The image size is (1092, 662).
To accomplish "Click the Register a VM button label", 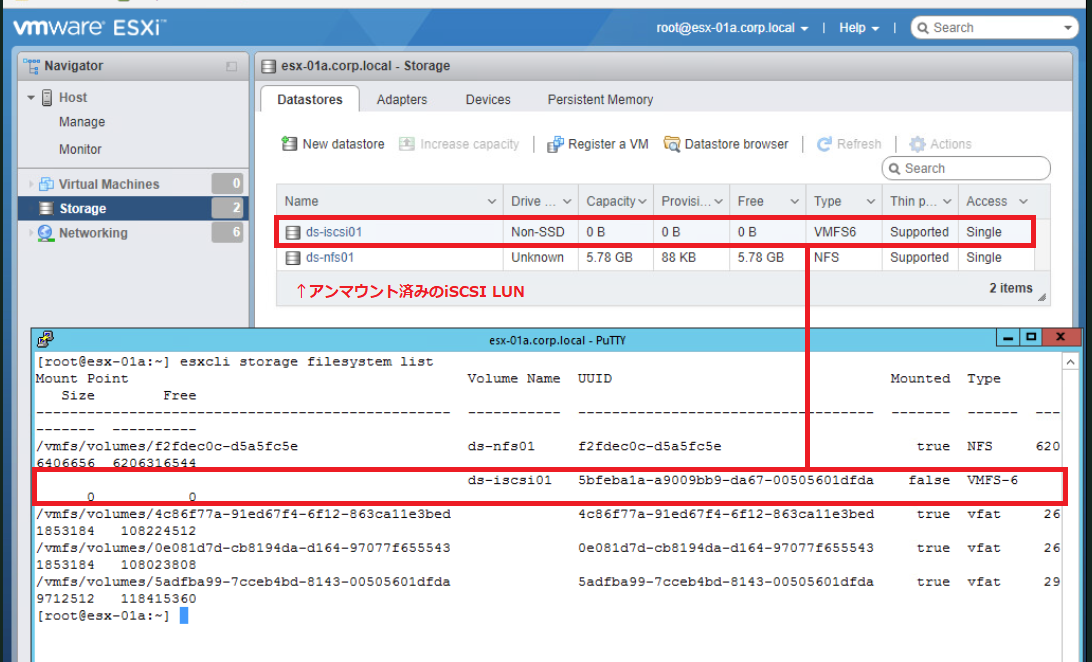I will pyautogui.click(x=608, y=144).
